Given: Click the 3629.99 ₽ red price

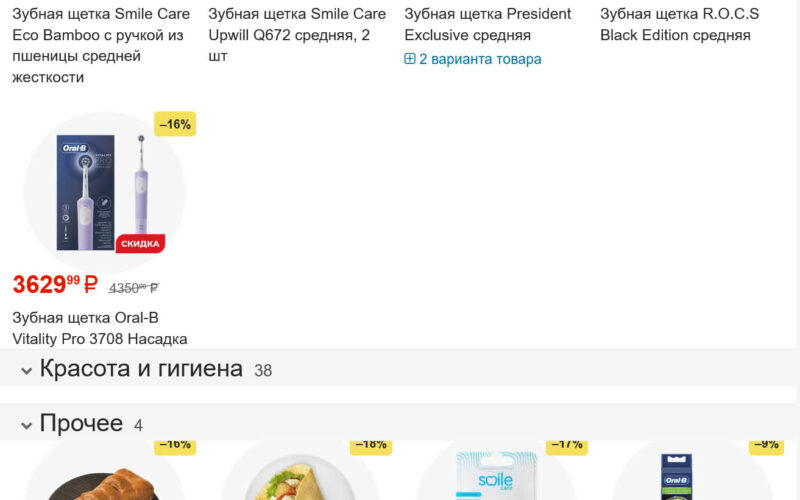Looking at the screenshot, I should 55,285.
